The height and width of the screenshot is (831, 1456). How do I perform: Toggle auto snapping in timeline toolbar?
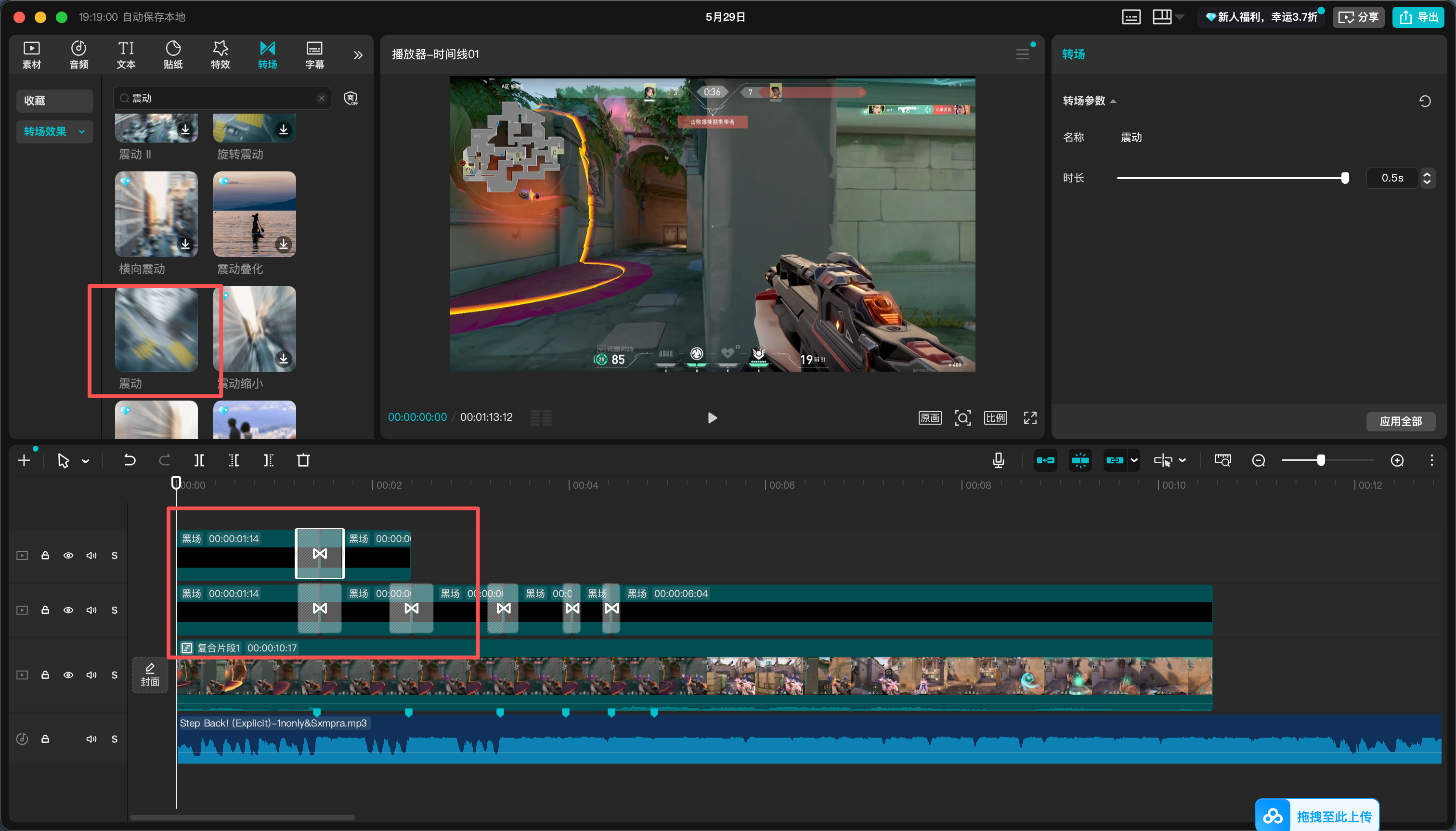[1080, 460]
